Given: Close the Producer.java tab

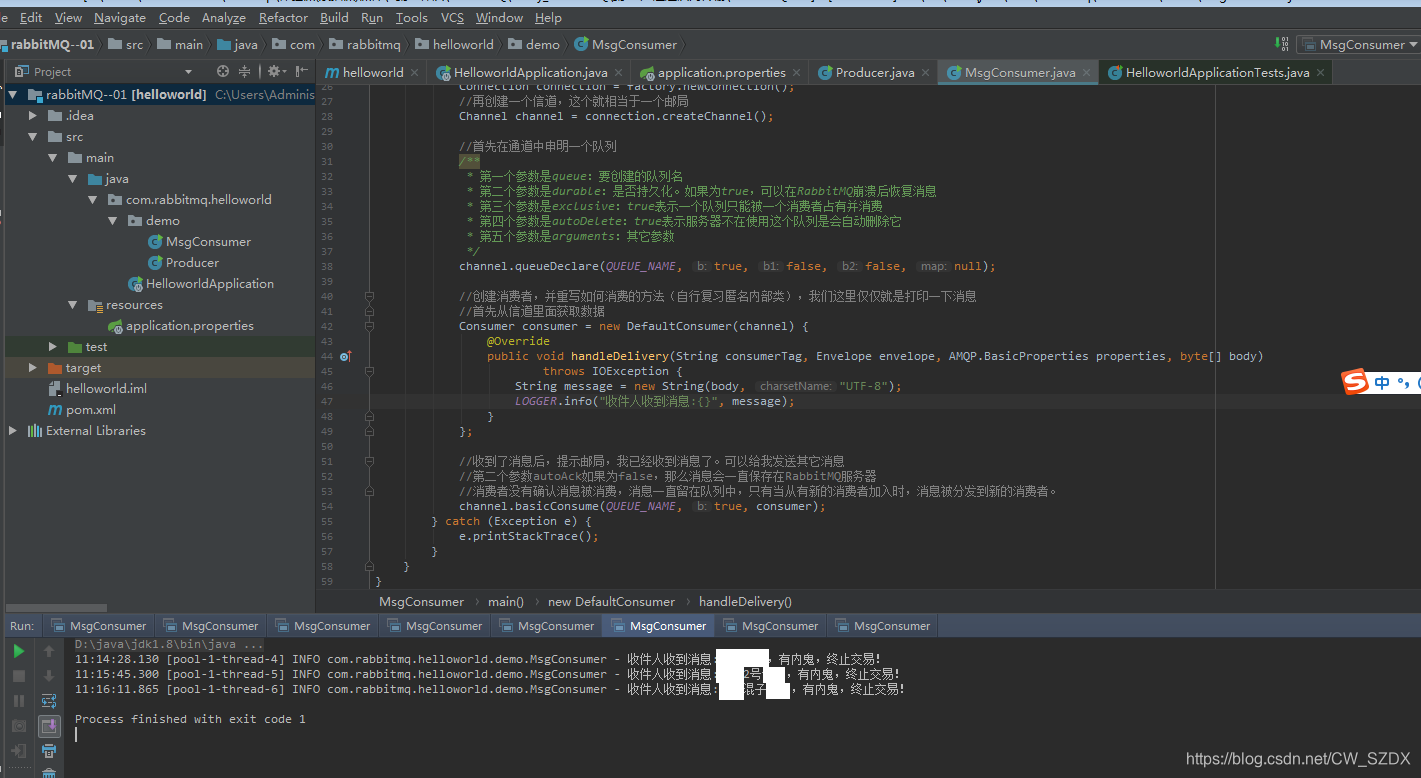Looking at the screenshot, I should click(927, 73).
